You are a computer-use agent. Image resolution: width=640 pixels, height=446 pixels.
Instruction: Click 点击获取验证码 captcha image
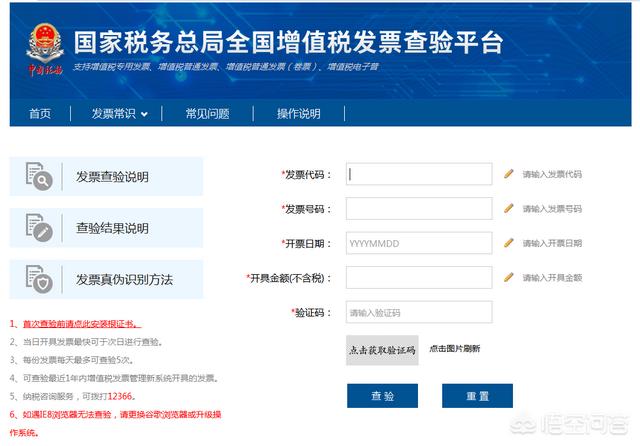click(382, 350)
